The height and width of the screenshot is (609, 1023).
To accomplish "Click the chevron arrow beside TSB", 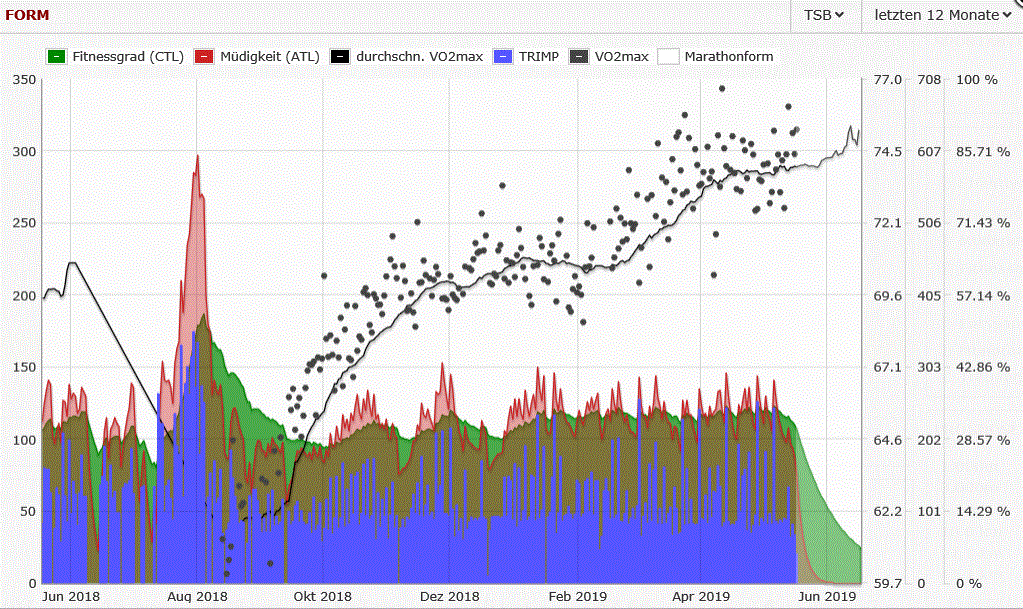I will [840, 15].
